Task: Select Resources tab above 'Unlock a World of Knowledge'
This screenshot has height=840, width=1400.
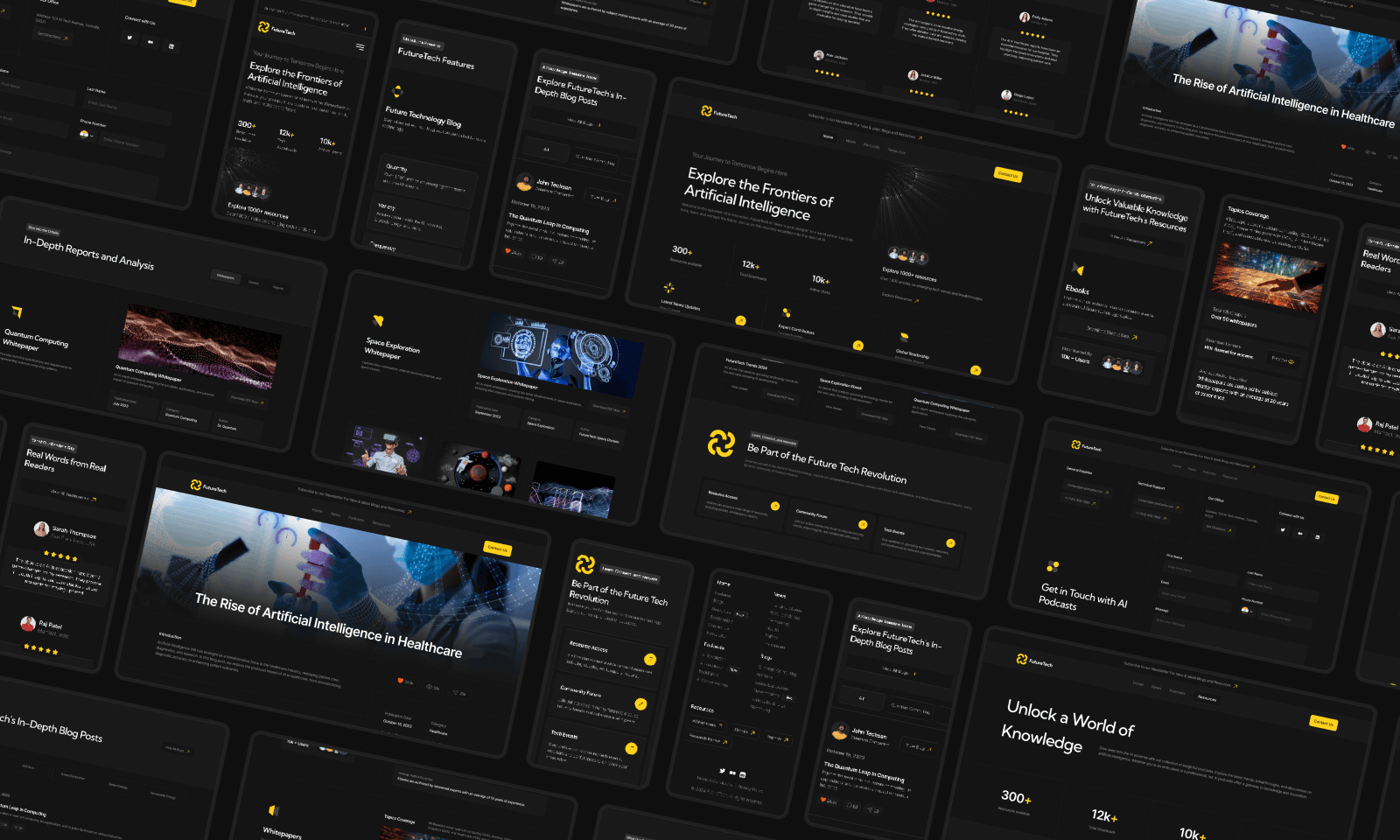Action: 1207,698
